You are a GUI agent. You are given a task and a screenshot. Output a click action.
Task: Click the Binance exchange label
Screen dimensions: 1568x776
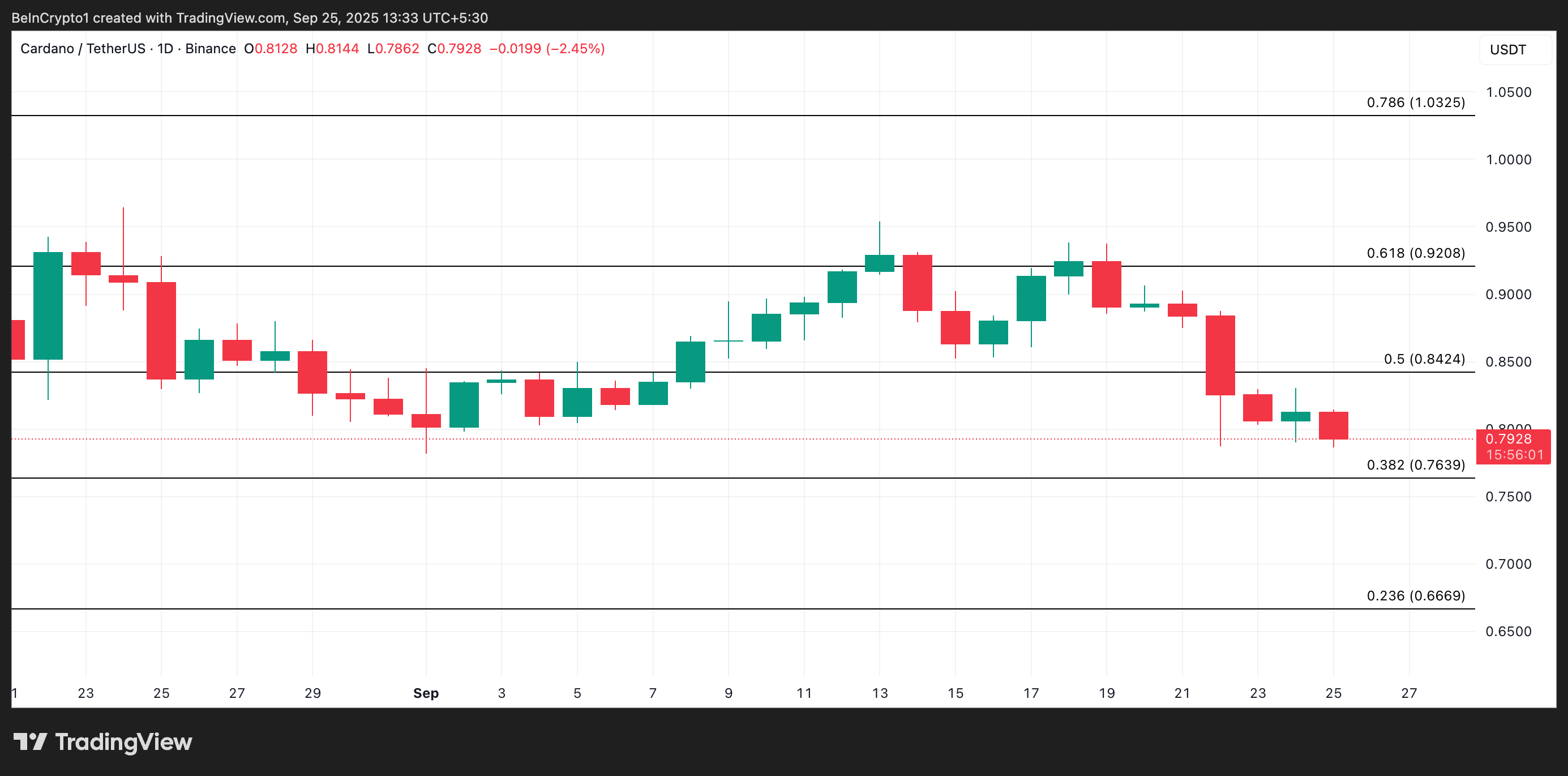[211, 49]
